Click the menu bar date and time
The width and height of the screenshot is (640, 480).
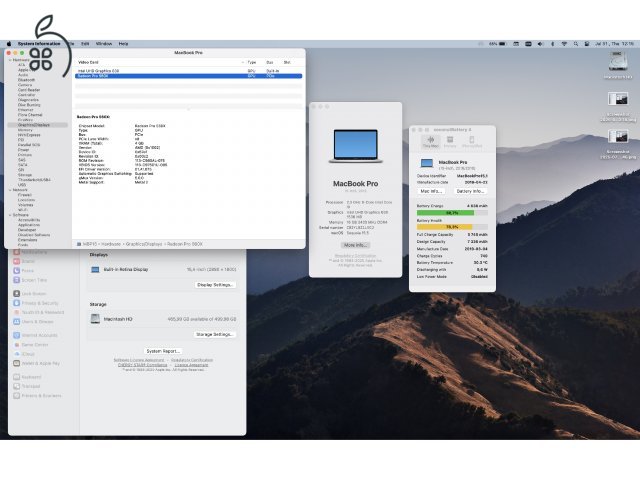(x=614, y=44)
